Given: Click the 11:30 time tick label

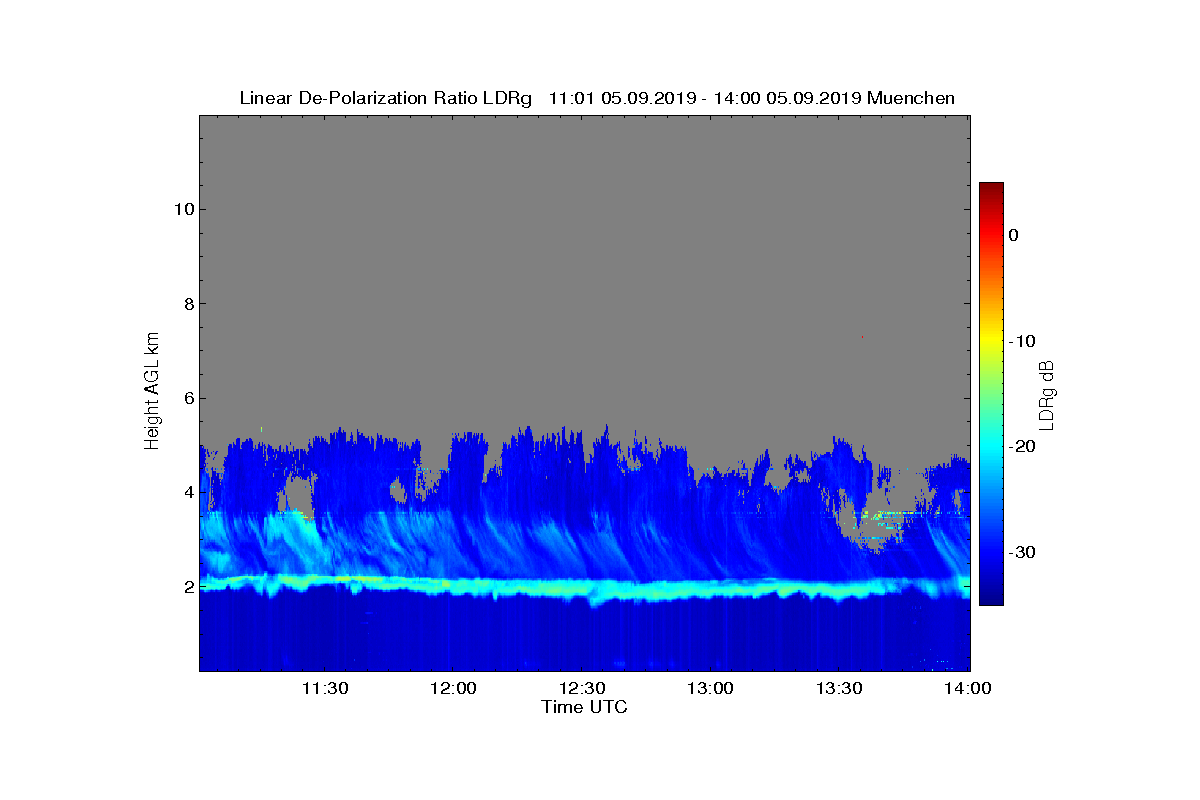Looking at the screenshot, I should [324, 688].
